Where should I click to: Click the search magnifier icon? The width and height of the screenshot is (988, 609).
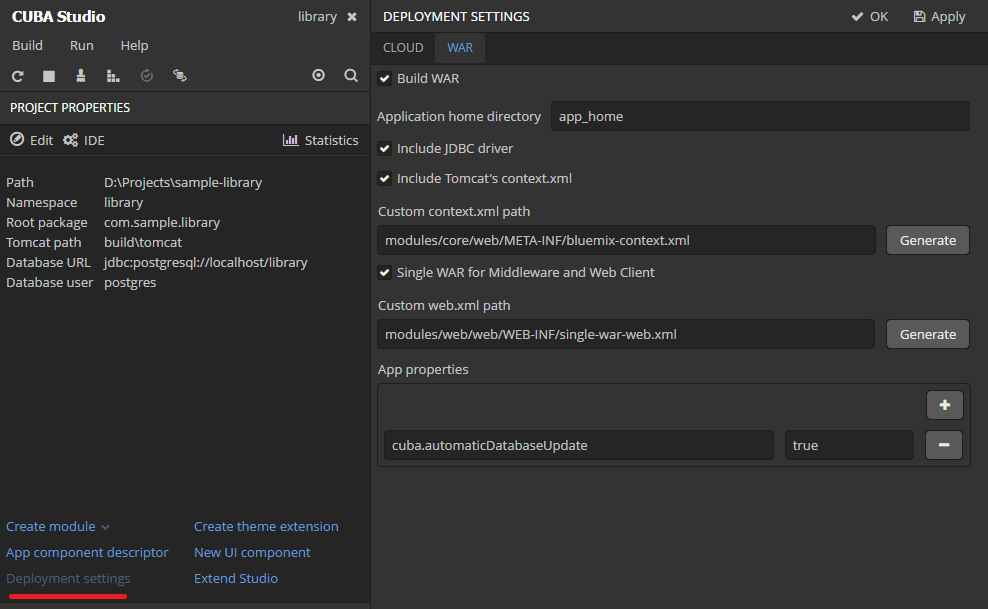351,75
